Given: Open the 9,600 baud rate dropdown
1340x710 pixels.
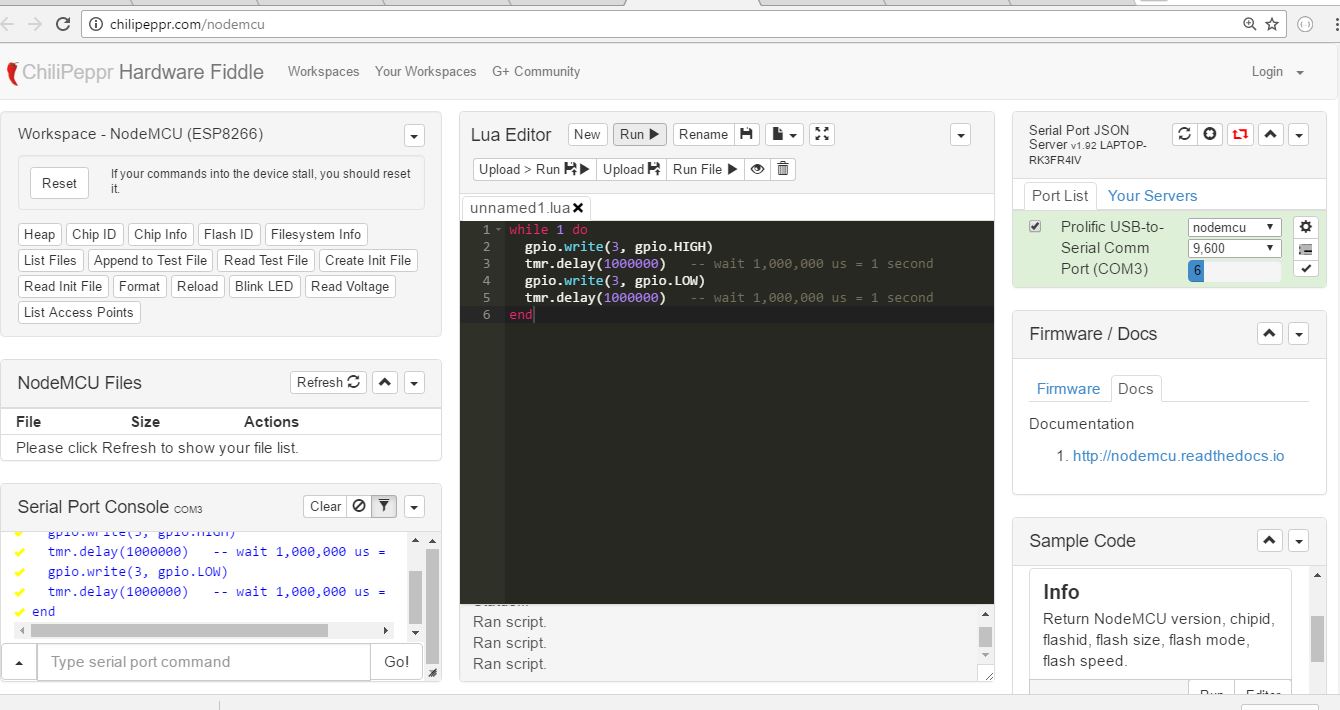Looking at the screenshot, I should point(1234,248).
